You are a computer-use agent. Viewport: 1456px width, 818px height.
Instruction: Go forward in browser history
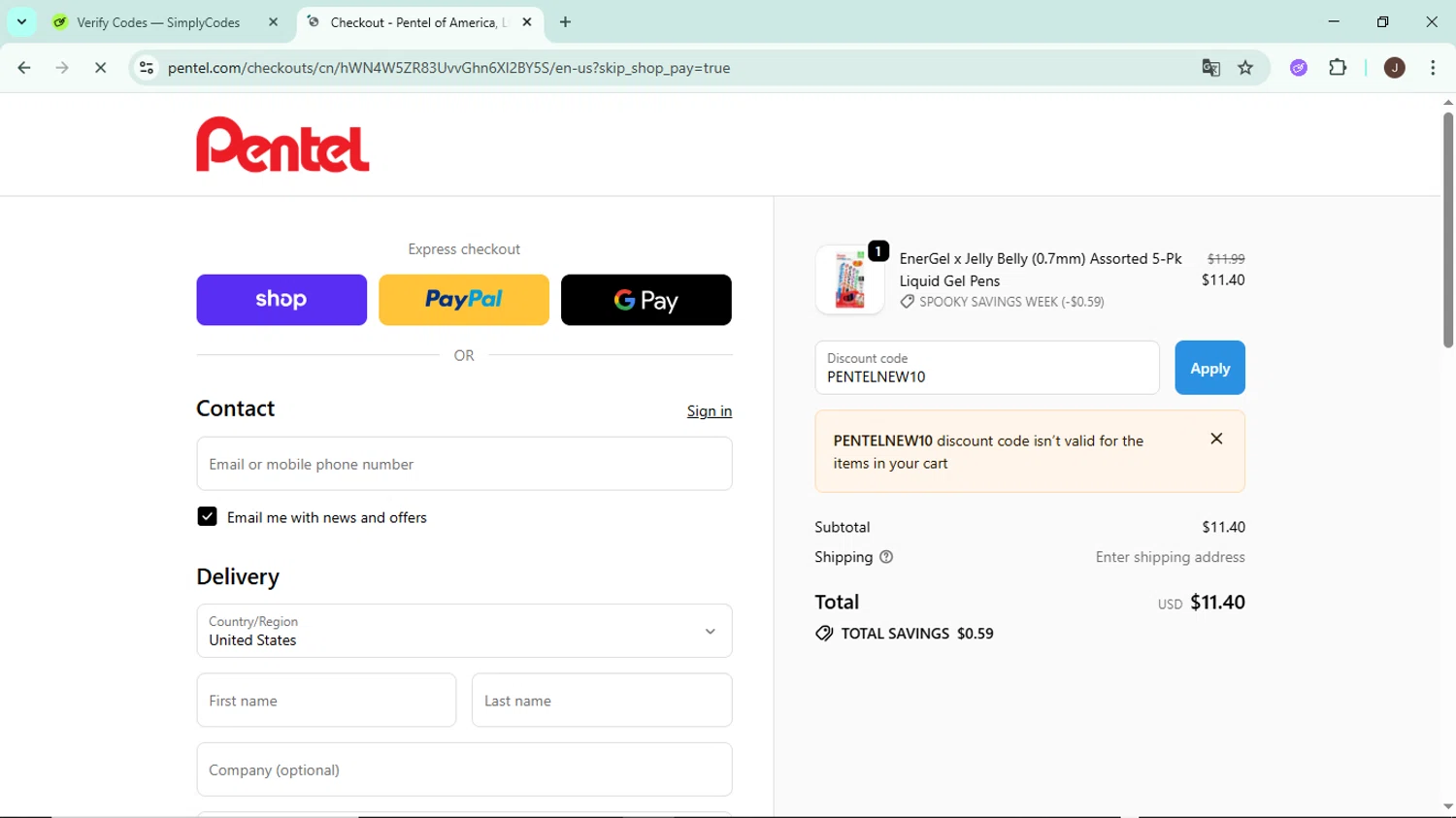tap(62, 68)
